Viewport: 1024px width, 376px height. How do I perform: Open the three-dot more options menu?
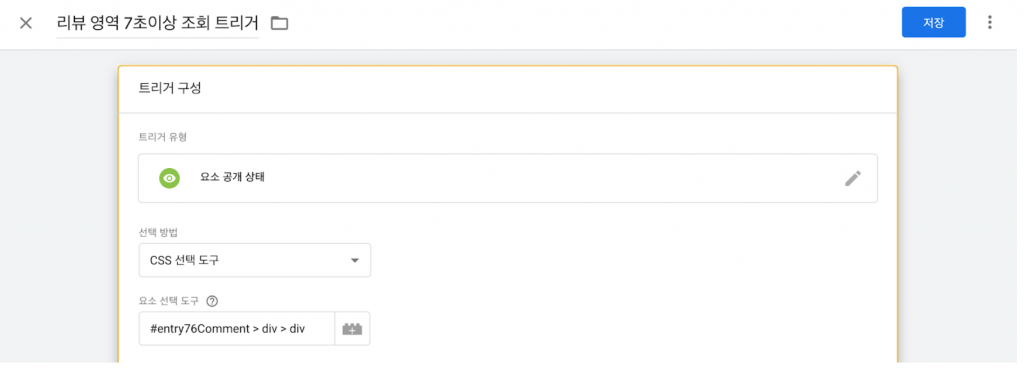pyautogui.click(x=990, y=23)
